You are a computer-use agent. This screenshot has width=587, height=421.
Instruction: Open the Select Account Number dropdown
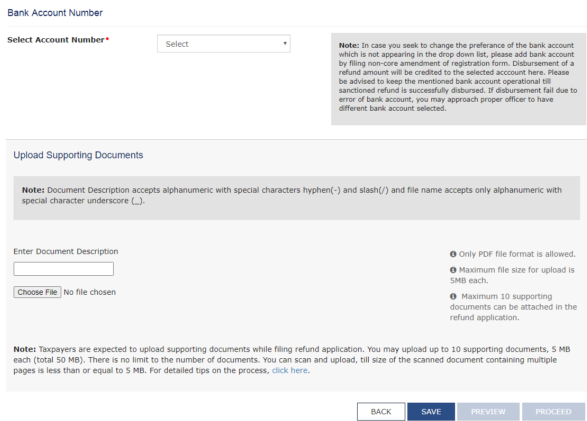(223, 44)
